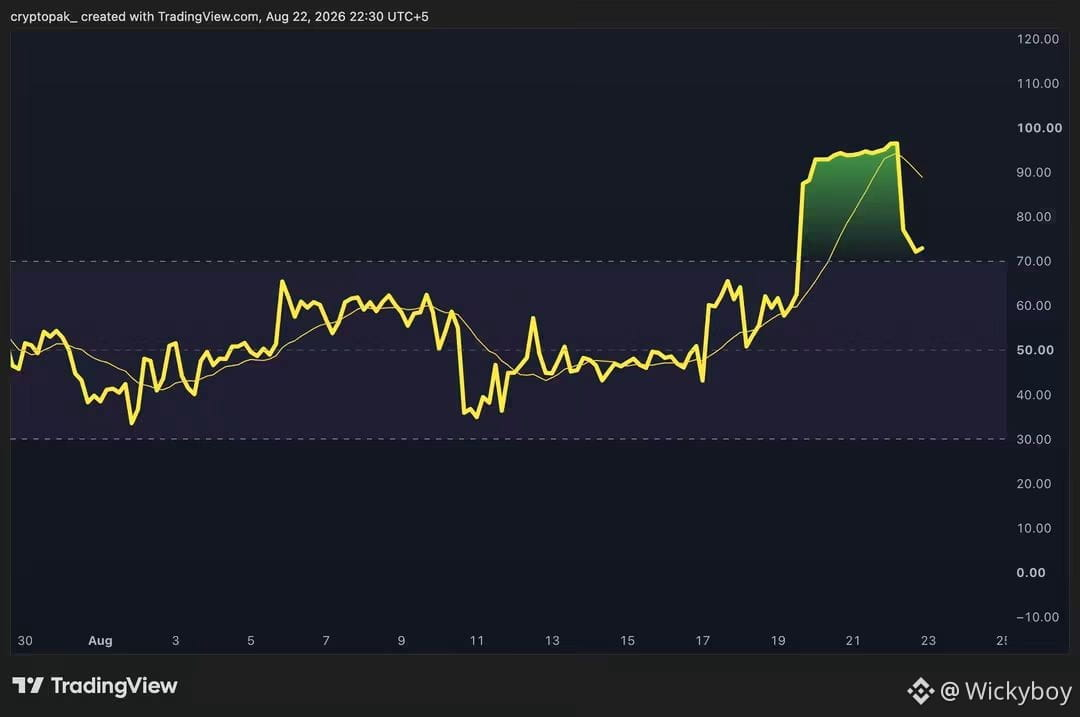Click the 7 date label on time axis
Screen dimensions: 1080x717
(326, 641)
